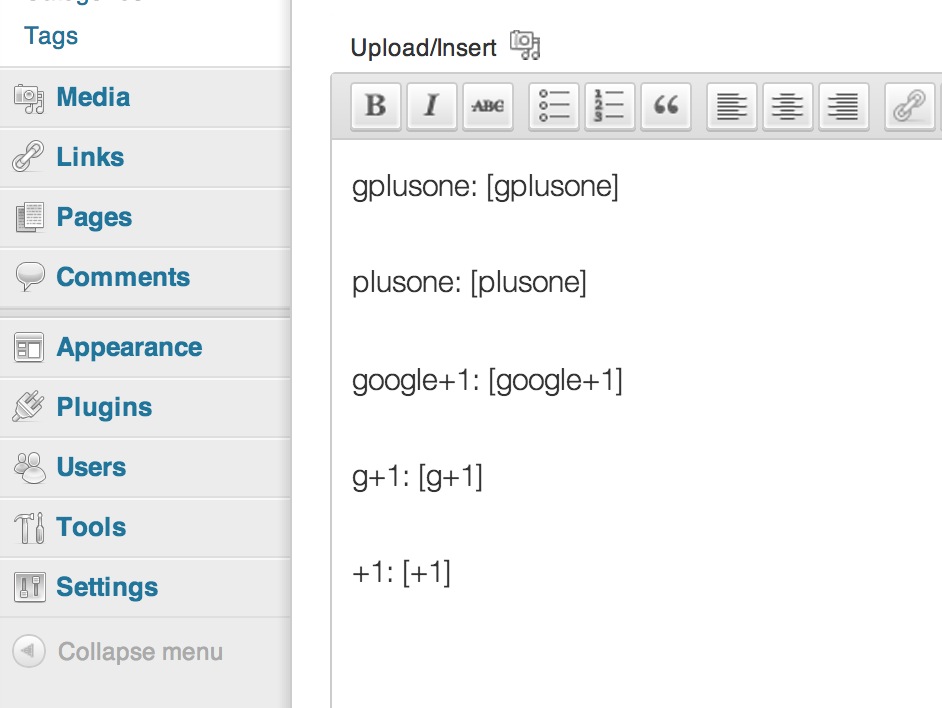Image resolution: width=942 pixels, height=708 pixels.
Task: Click the Tags link under Posts
Action: coord(51,36)
